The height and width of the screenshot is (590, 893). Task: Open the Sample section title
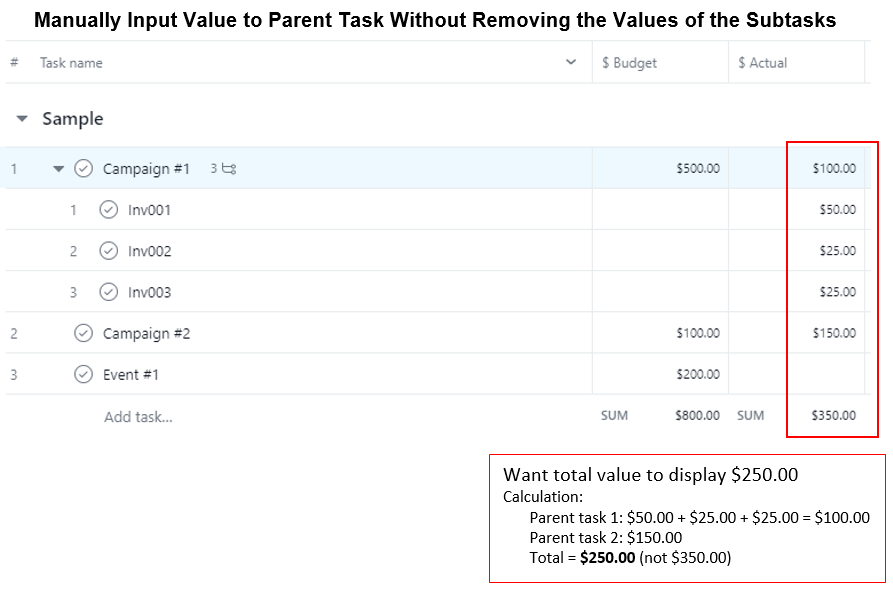click(x=72, y=119)
